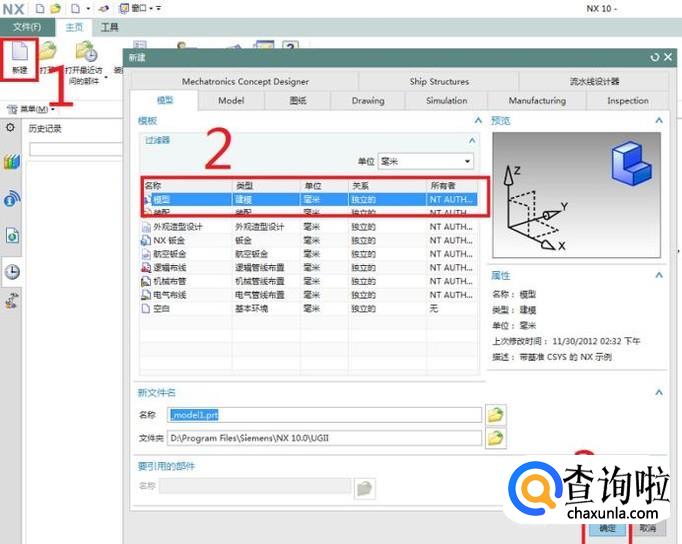Click the 窗口 window icon in title bar
The height and width of the screenshot is (544, 682).
(124, 8)
